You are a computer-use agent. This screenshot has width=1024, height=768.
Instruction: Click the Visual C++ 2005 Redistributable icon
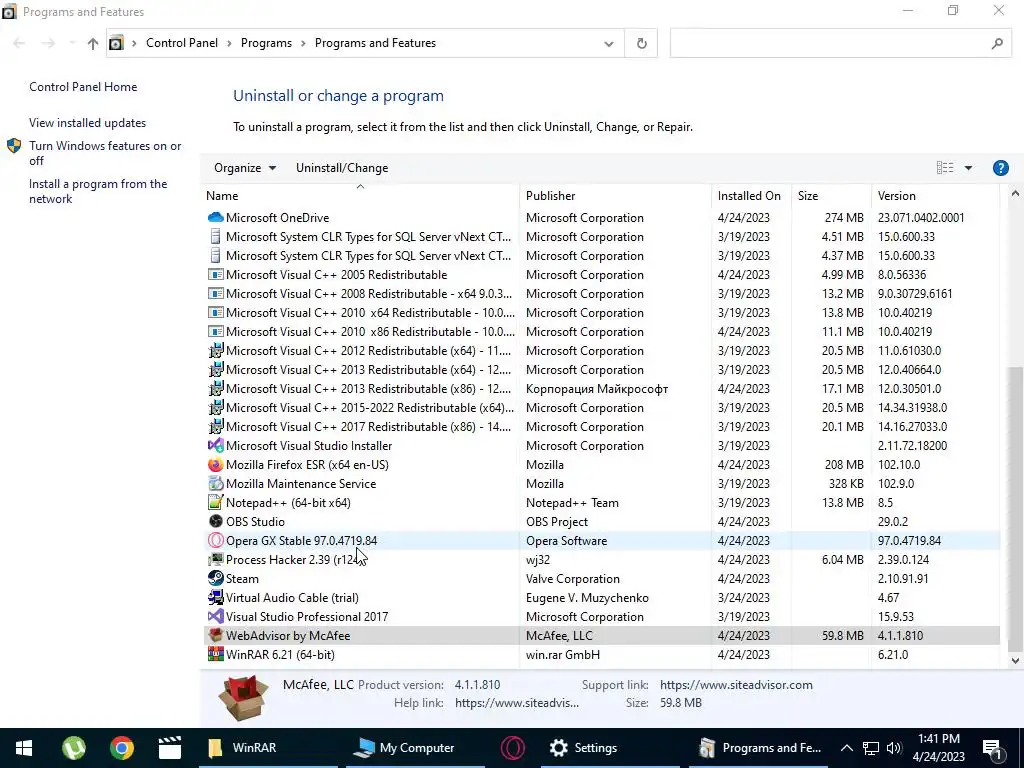pos(216,275)
